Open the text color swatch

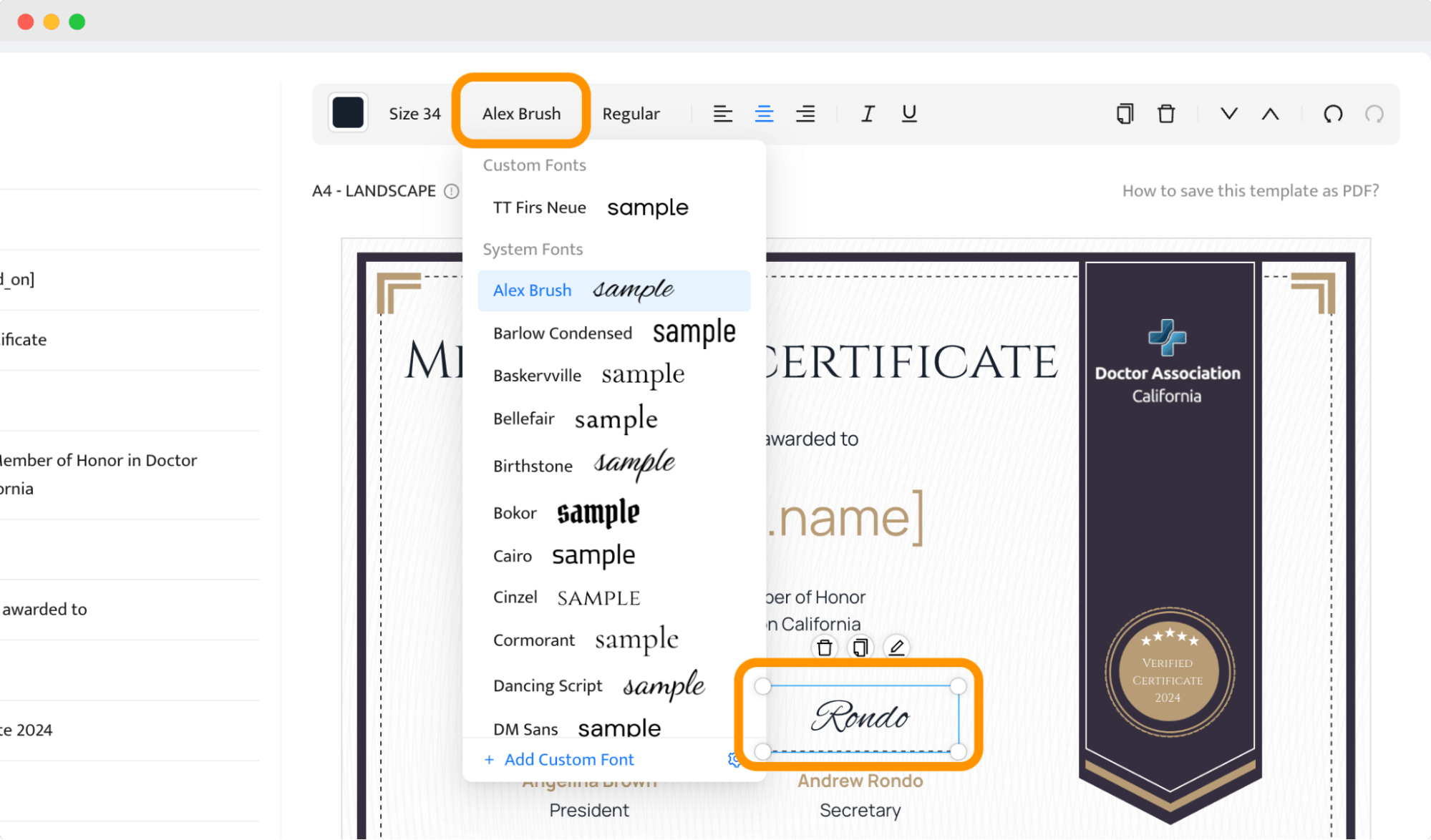(x=348, y=113)
